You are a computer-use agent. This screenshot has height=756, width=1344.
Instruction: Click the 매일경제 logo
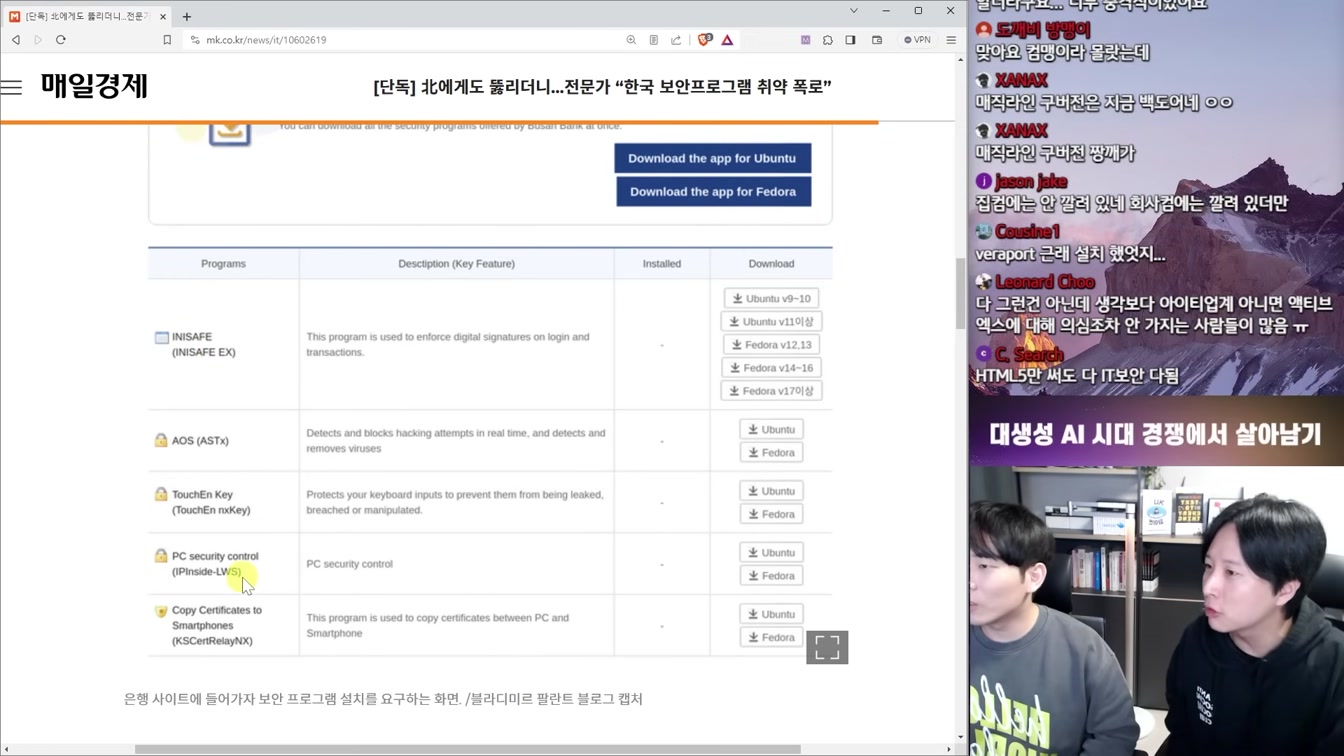coord(94,86)
